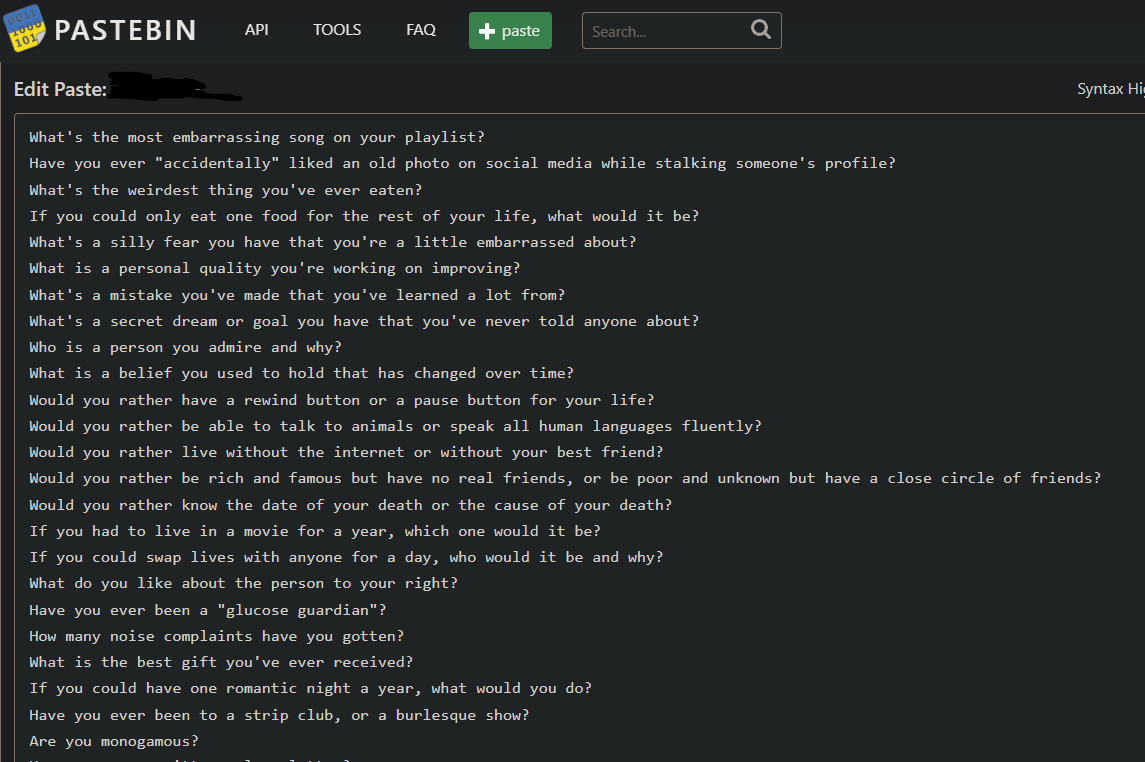
Task: Click the line about living in a movie
Action: click(x=315, y=531)
